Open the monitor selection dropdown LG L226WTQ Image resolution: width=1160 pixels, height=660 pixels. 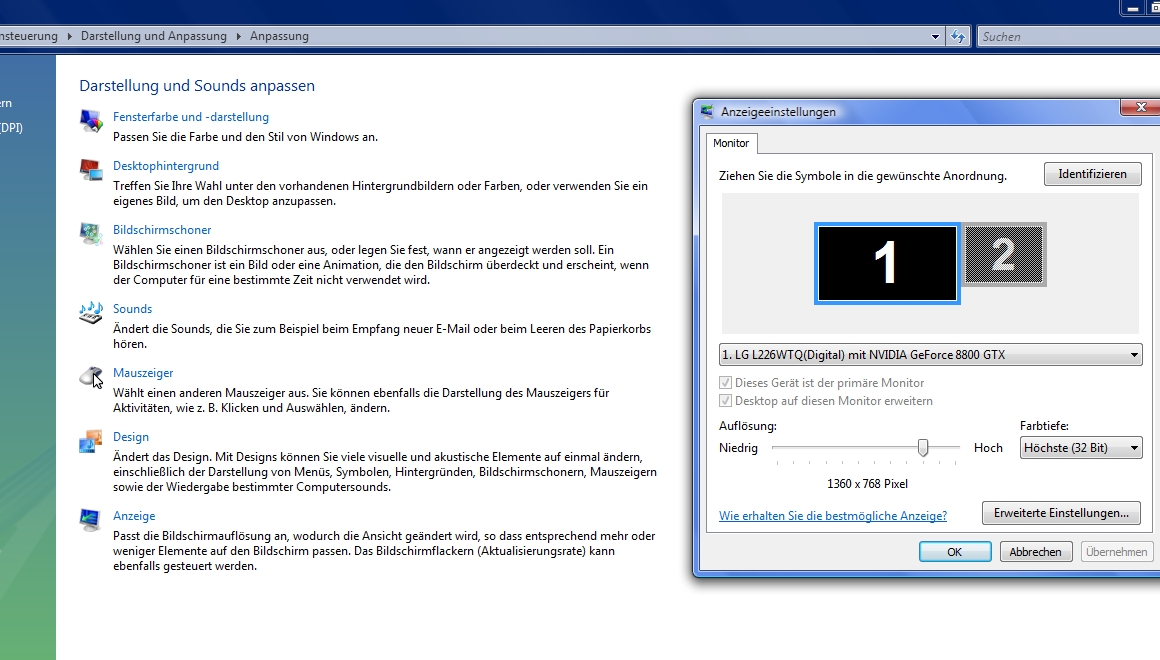click(930, 354)
